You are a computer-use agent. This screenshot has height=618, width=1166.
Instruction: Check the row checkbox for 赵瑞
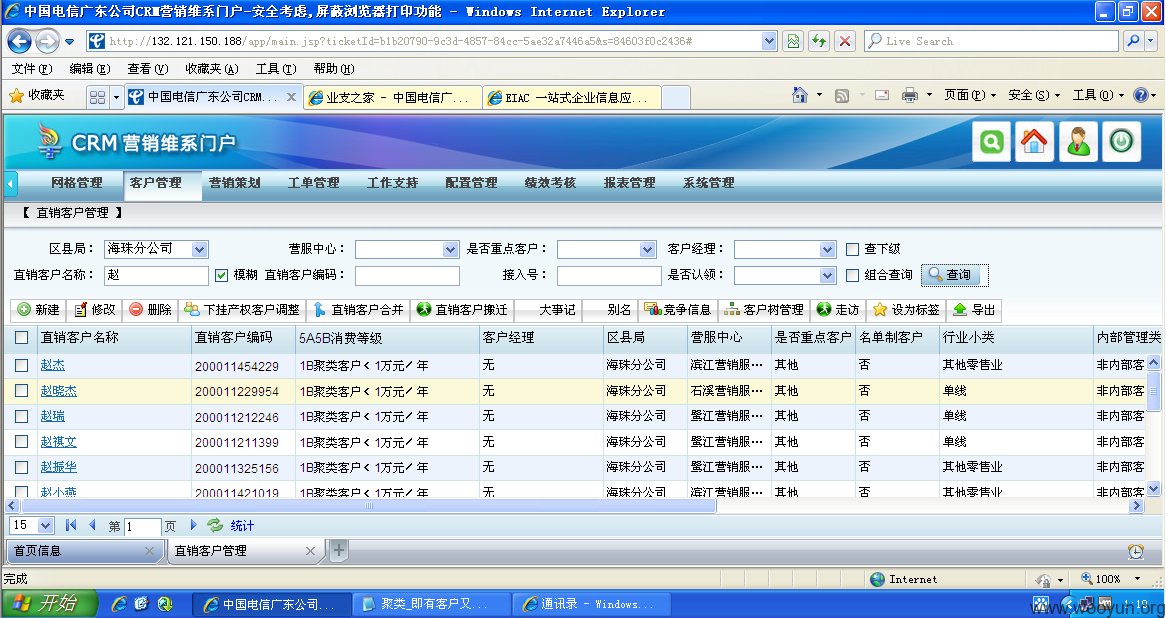coord(22,416)
